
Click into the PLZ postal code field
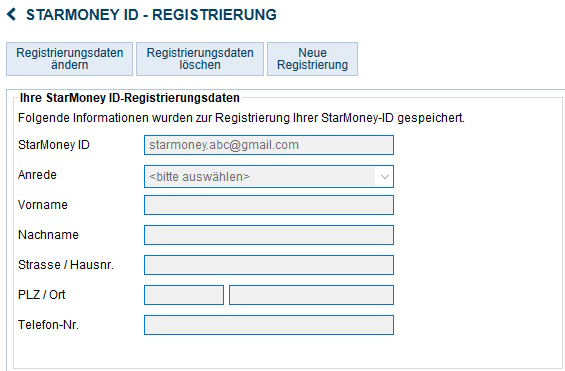[x=184, y=295]
